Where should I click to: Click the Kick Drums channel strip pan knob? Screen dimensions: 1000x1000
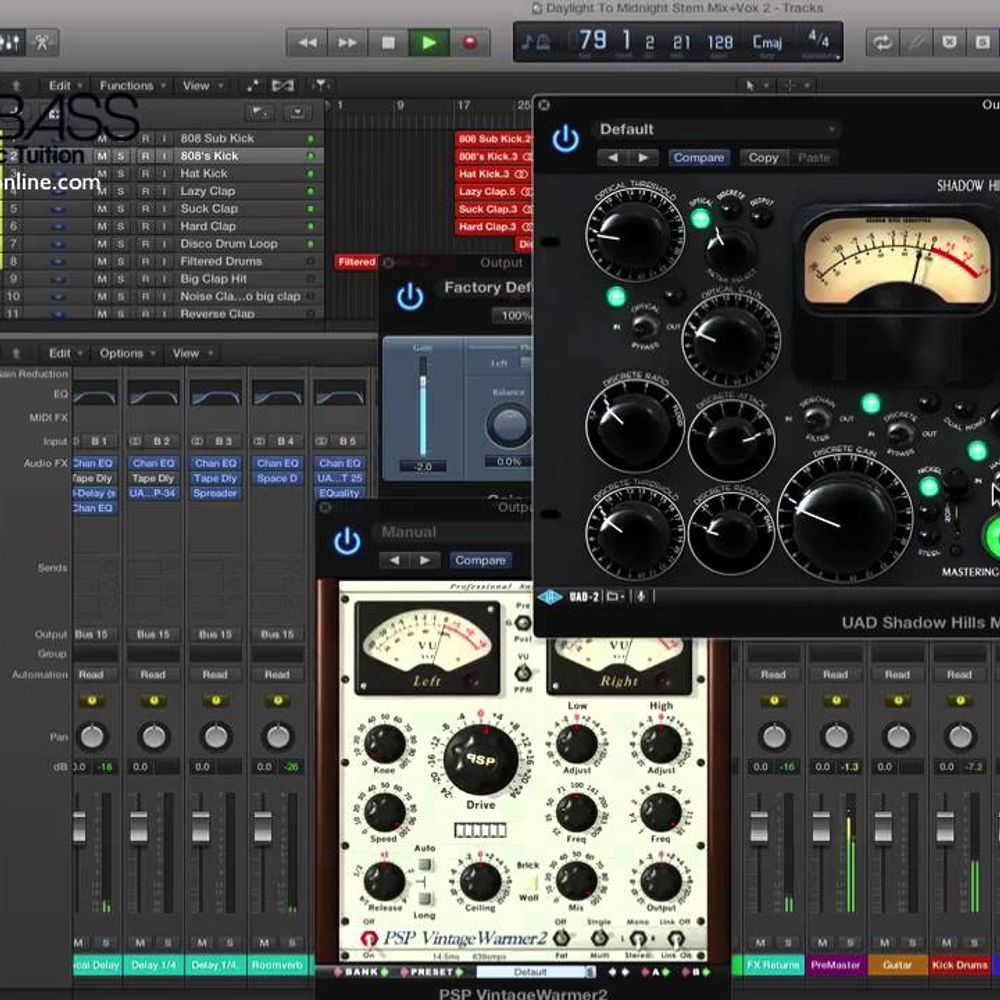960,737
